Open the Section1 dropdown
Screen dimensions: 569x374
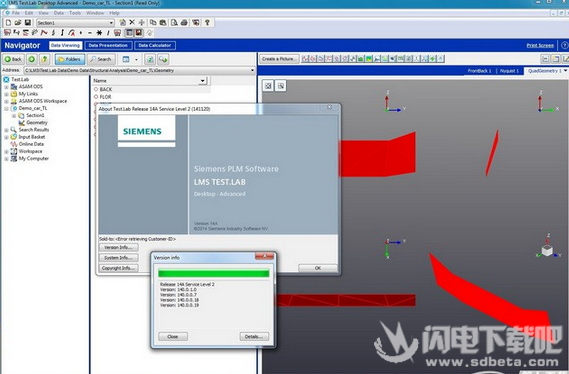[x=111, y=23]
